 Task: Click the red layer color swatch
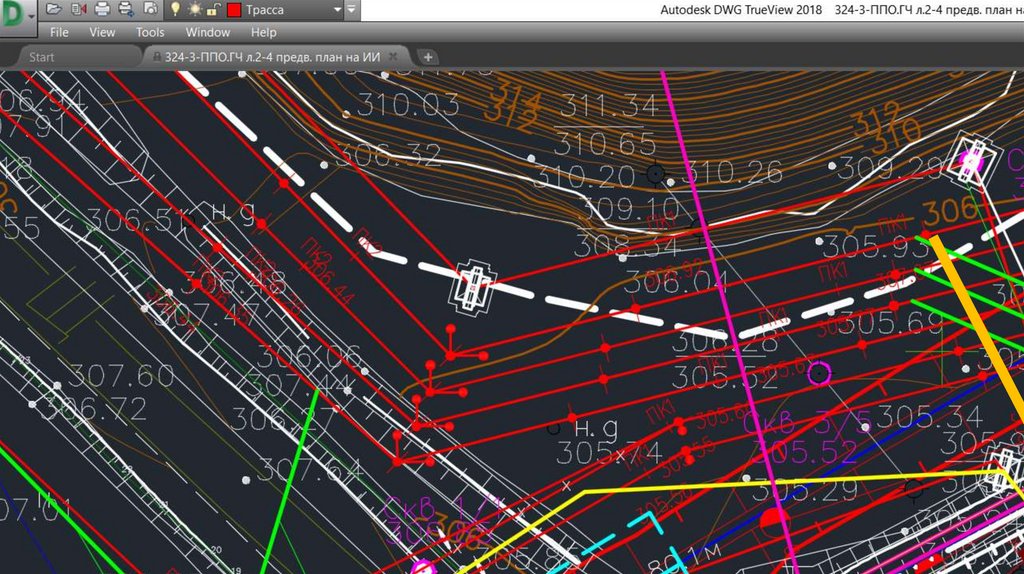coord(234,10)
